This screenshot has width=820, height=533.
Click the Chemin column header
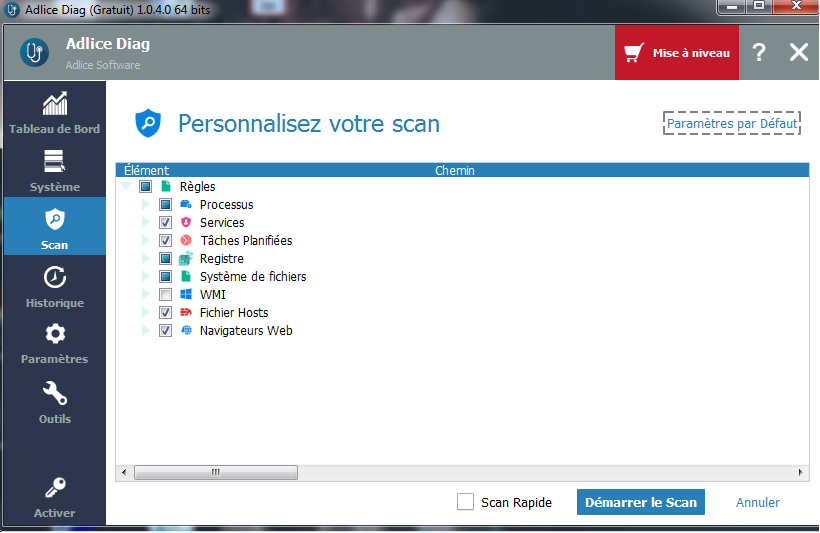tap(455, 171)
